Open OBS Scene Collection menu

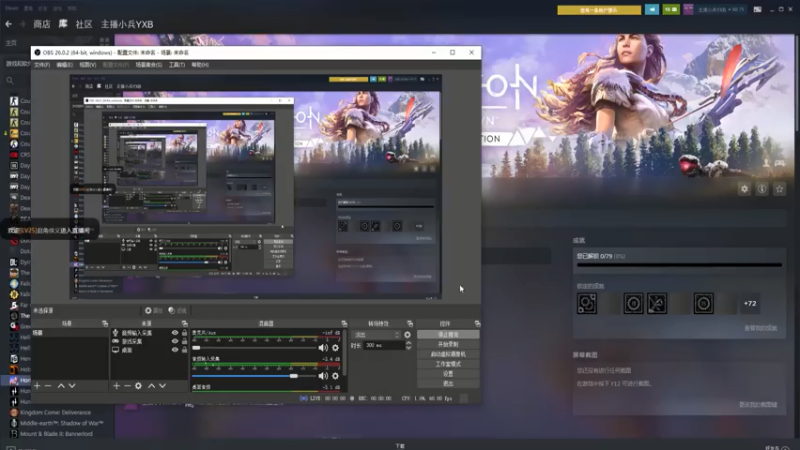tap(148, 65)
